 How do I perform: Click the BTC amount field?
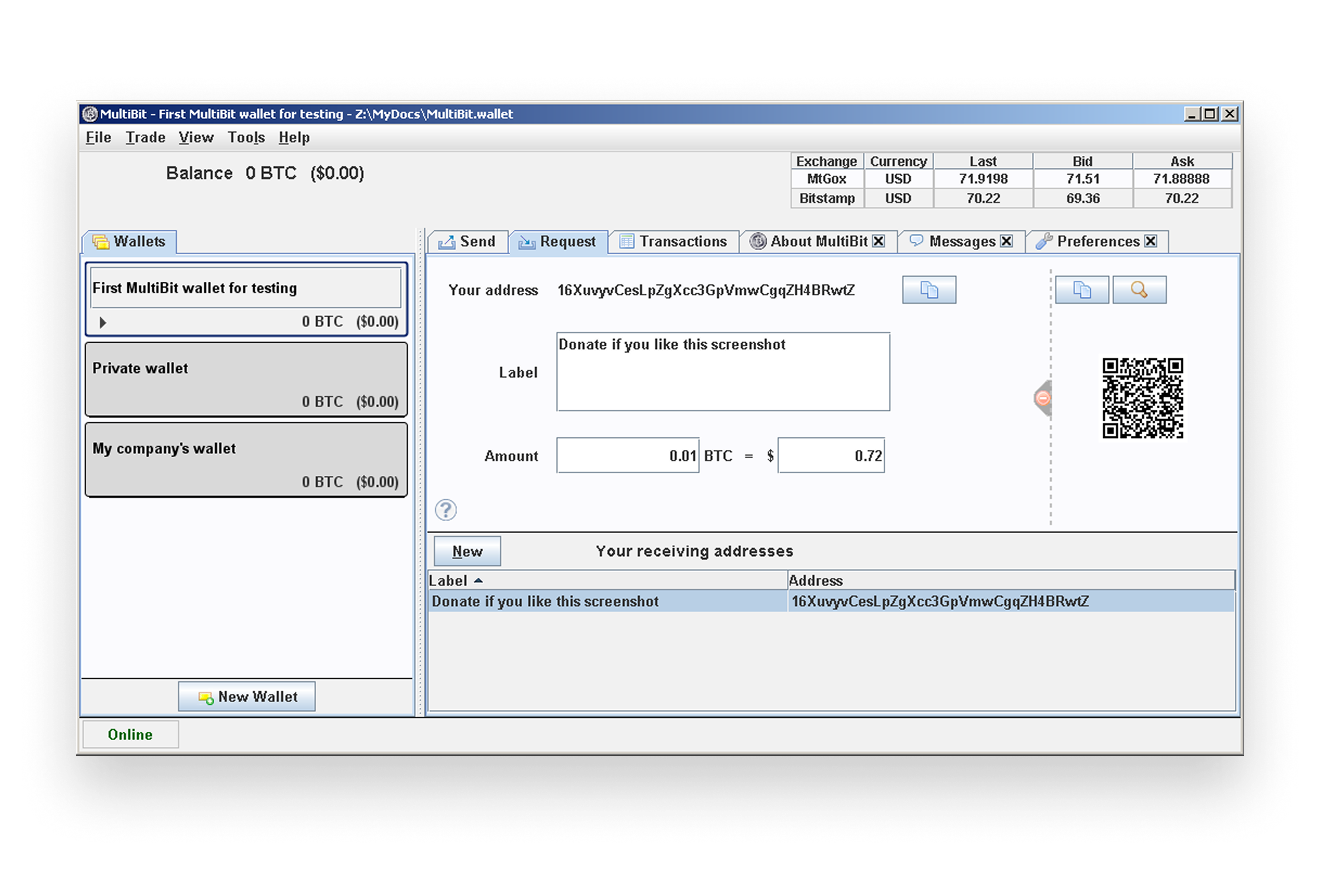pos(628,456)
